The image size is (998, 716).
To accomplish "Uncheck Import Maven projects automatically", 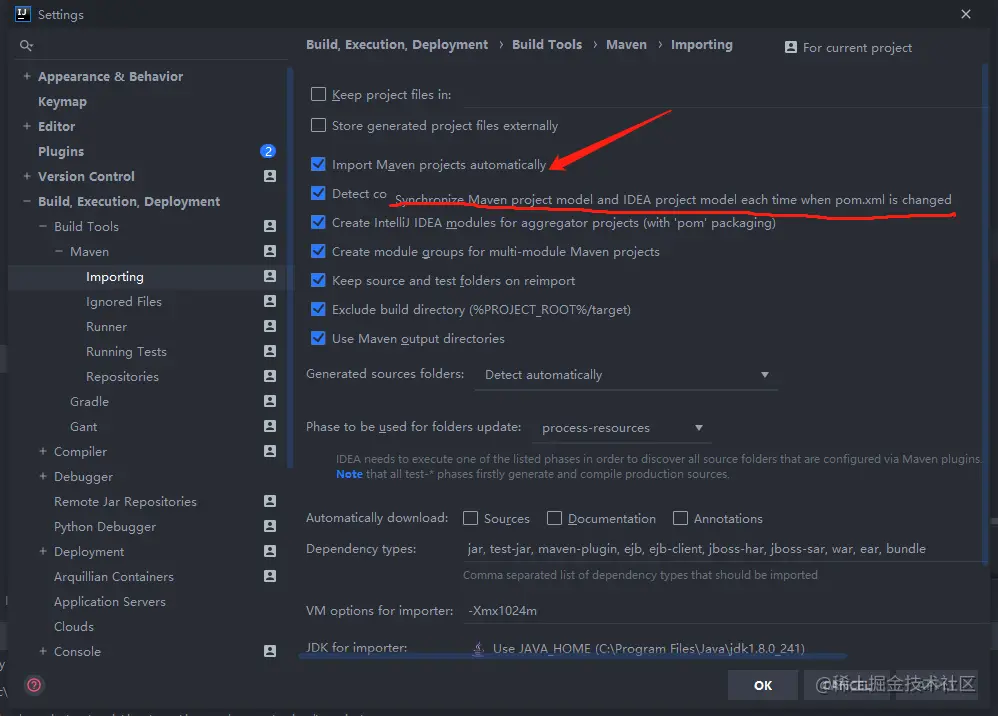I will tap(318, 164).
